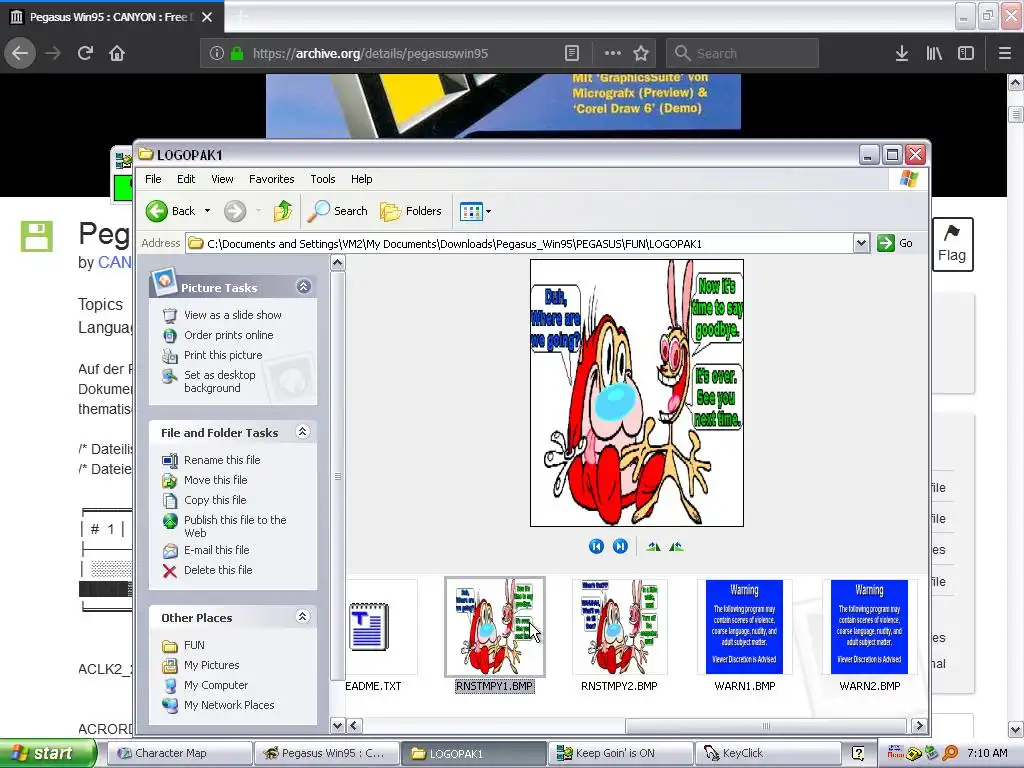Open the Edit menu
This screenshot has width=1024, height=768.
[186, 179]
